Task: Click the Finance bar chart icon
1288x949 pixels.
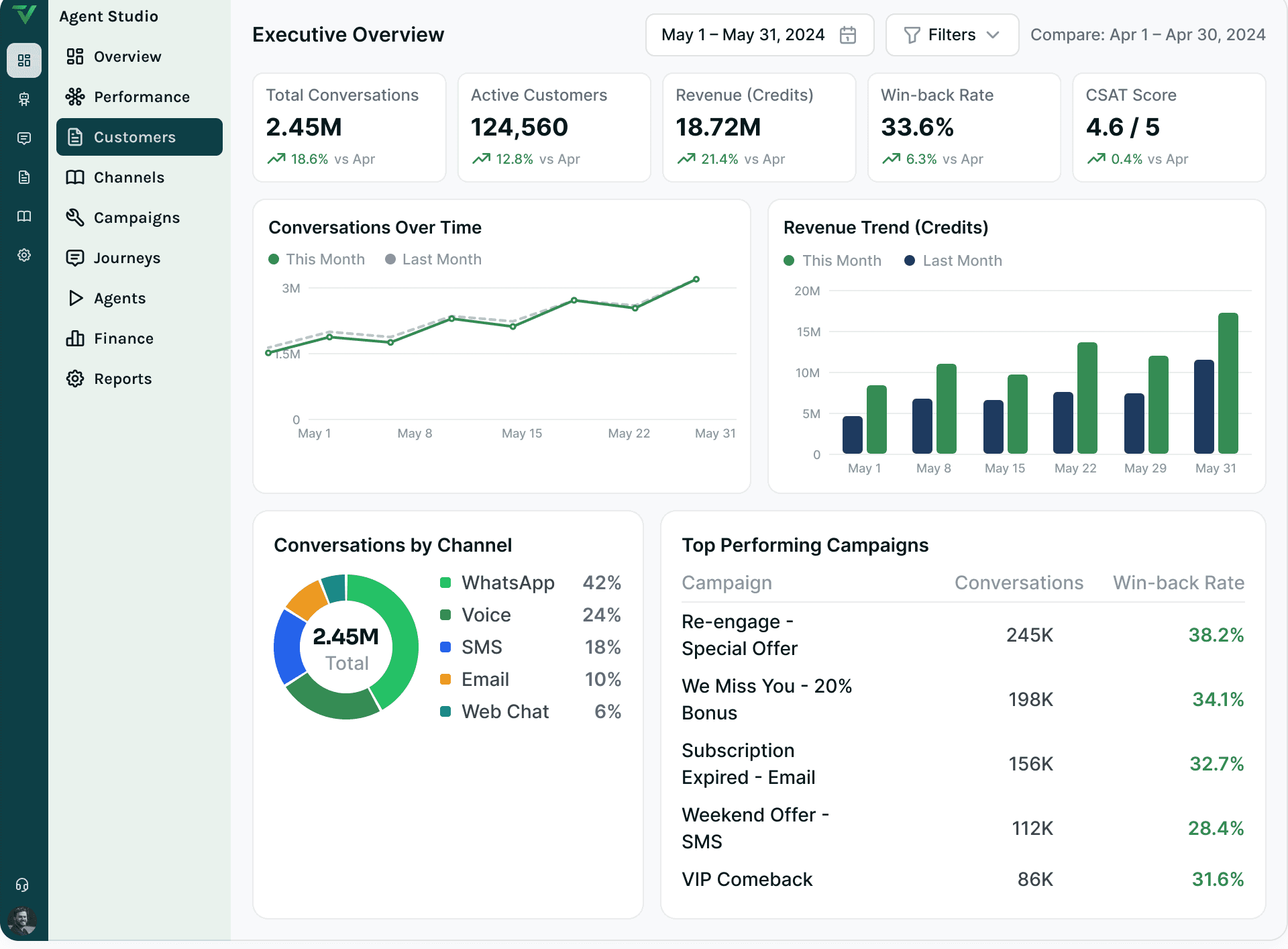Action: point(75,338)
